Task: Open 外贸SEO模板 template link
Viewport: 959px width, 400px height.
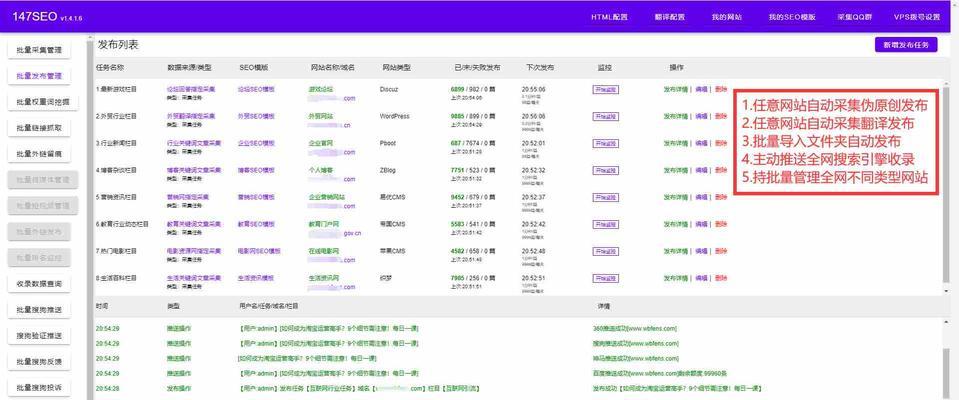Action: (256, 116)
